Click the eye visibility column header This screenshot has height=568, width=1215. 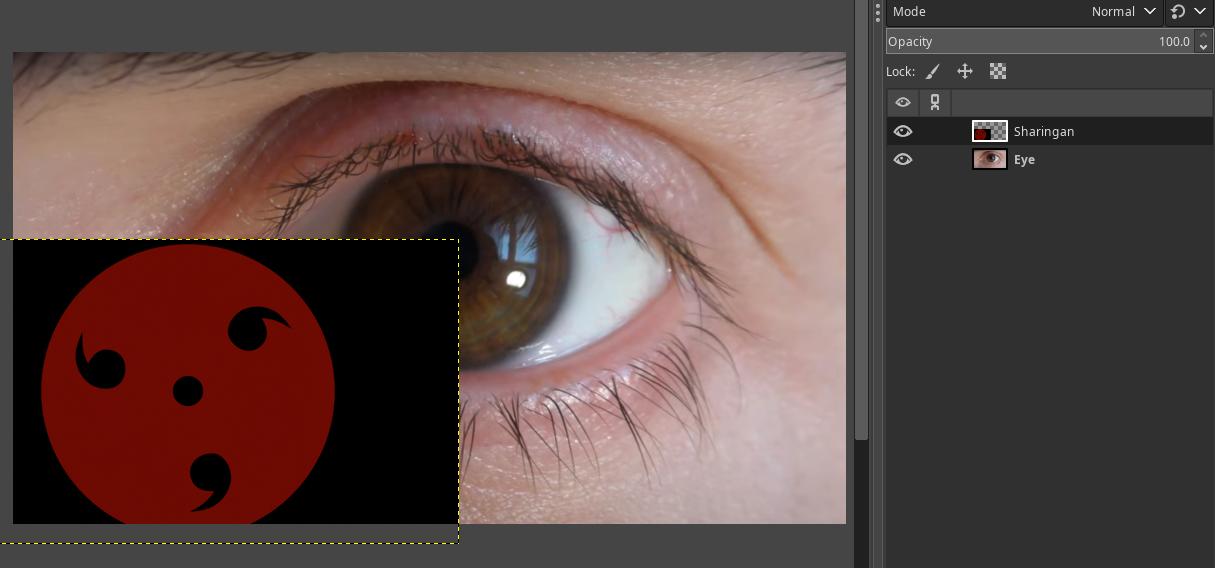click(903, 102)
